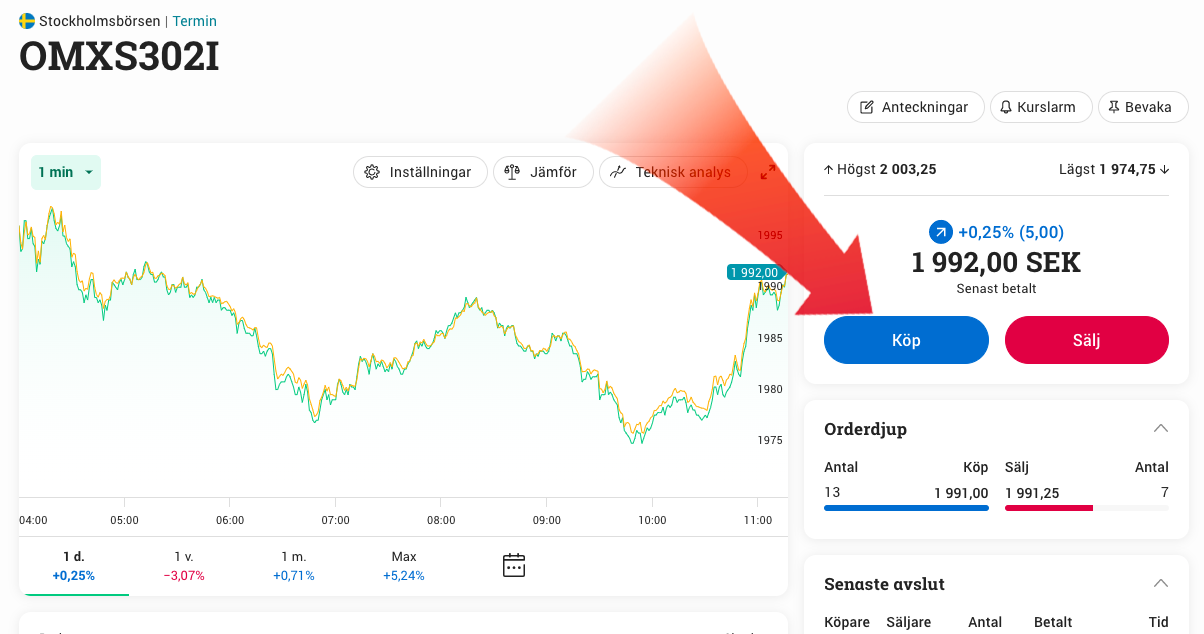Set a Kurslarm price alert
This screenshot has width=1204, height=634.
coord(1038,107)
